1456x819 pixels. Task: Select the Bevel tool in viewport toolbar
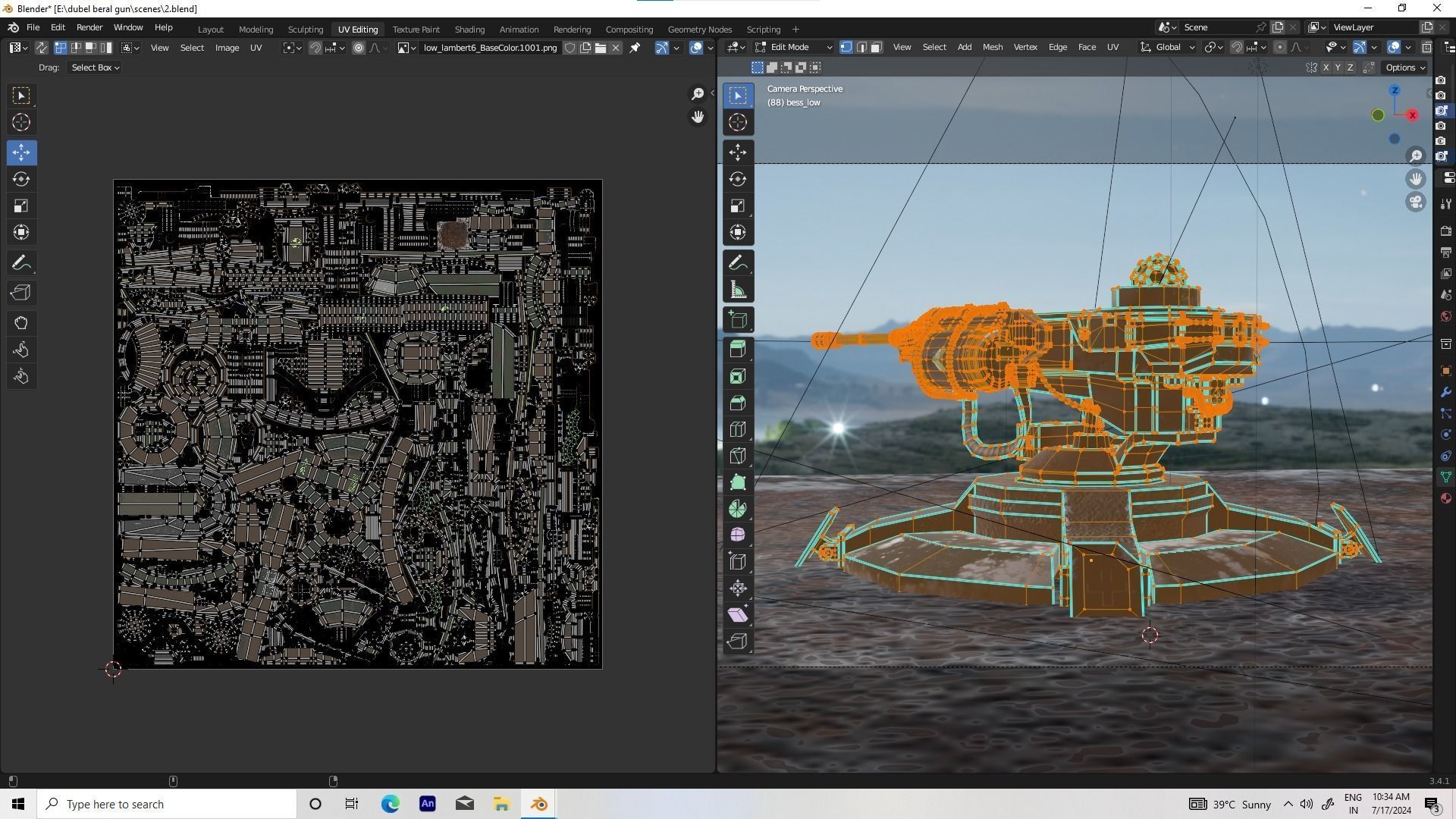[x=738, y=403]
